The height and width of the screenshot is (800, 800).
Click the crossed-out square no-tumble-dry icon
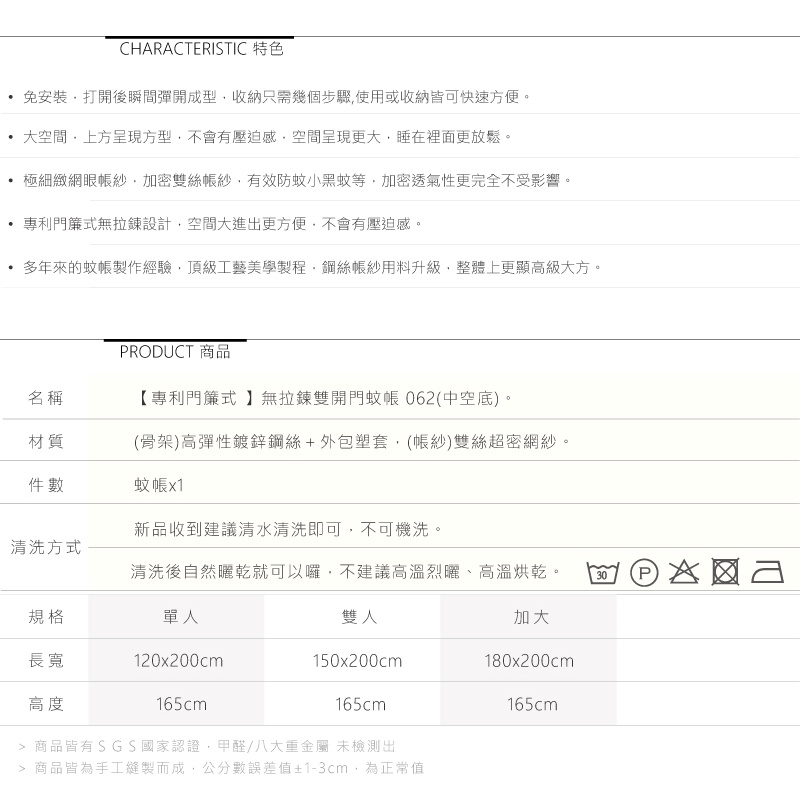pyautogui.click(x=724, y=572)
